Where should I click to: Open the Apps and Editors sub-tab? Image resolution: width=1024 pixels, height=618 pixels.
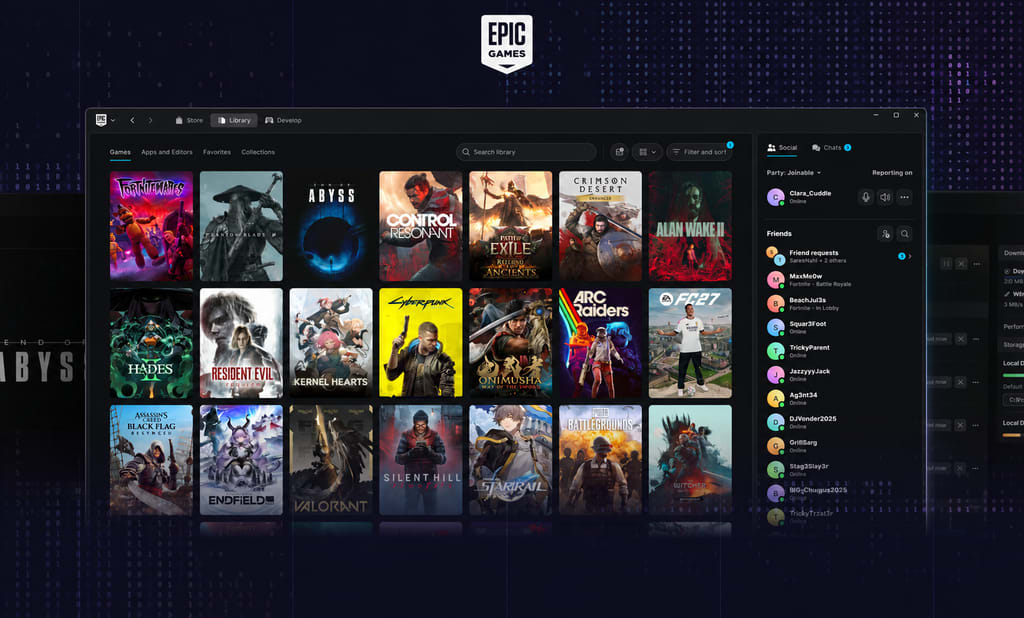(x=167, y=152)
